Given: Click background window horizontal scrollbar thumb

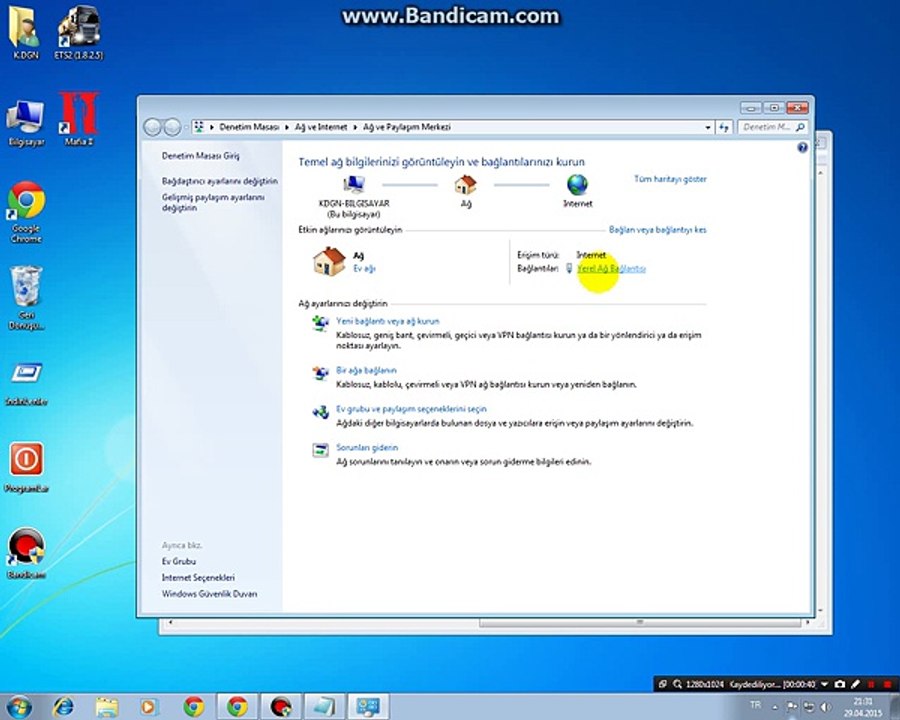Looking at the screenshot, I should coord(639,622).
